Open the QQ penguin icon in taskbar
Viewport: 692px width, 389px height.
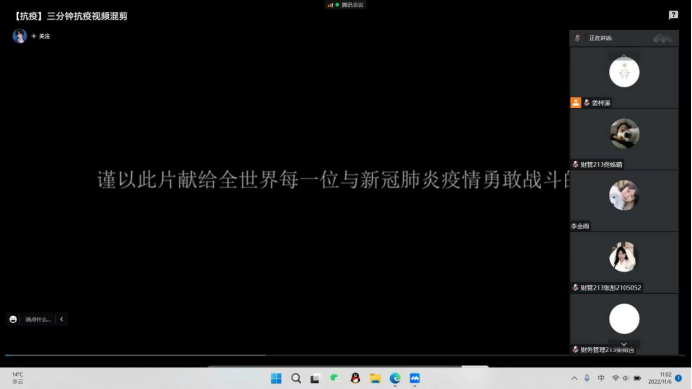355,378
